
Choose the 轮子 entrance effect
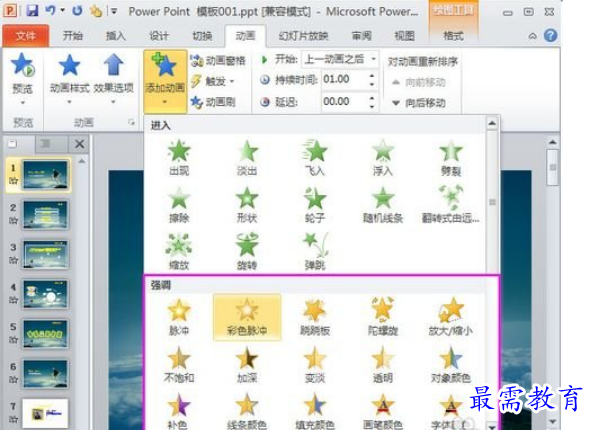pos(315,205)
